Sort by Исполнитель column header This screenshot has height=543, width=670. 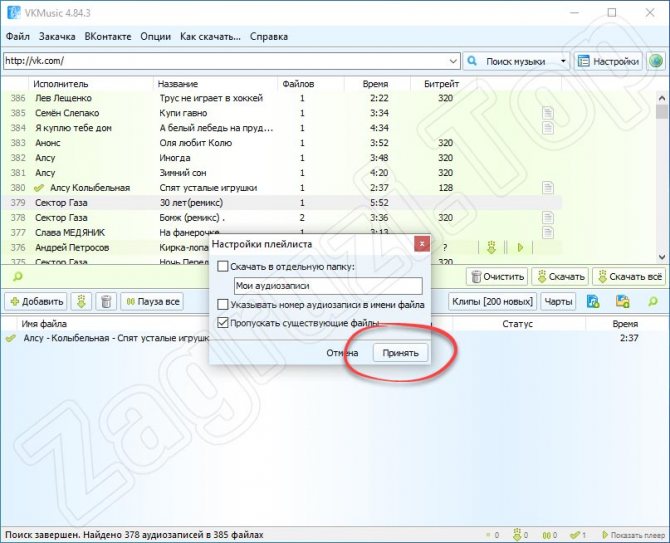click(x=90, y=84)
